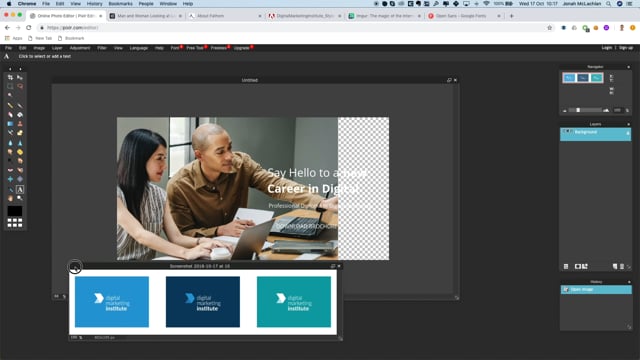
Task: Click the Navigator zoom percentage field
Action: point(617,110)
